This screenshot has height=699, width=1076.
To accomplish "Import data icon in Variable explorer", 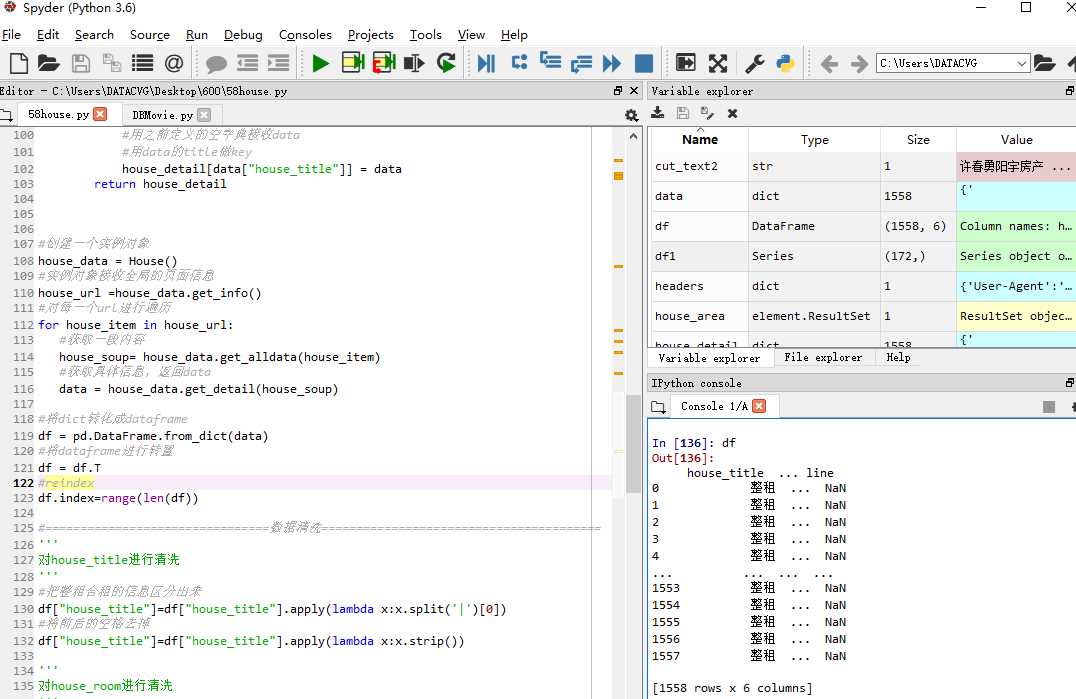I will tap(658, 114).
